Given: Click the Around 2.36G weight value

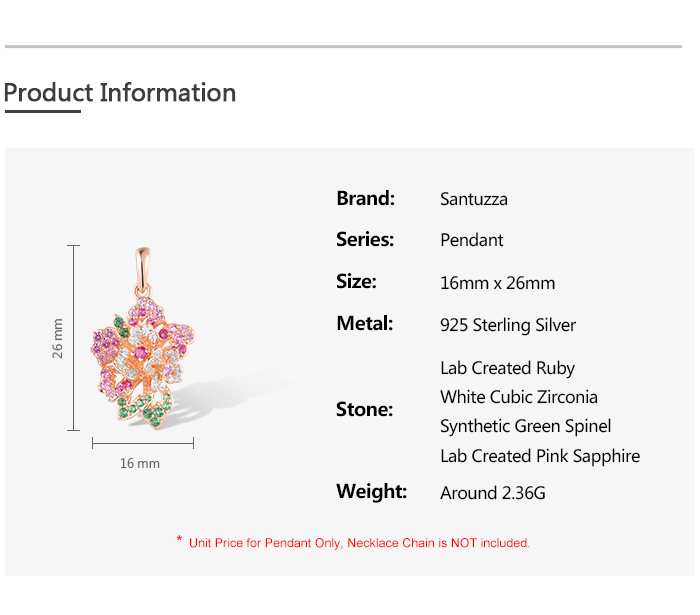Looking at the screenshot, I should click(493, 493).
